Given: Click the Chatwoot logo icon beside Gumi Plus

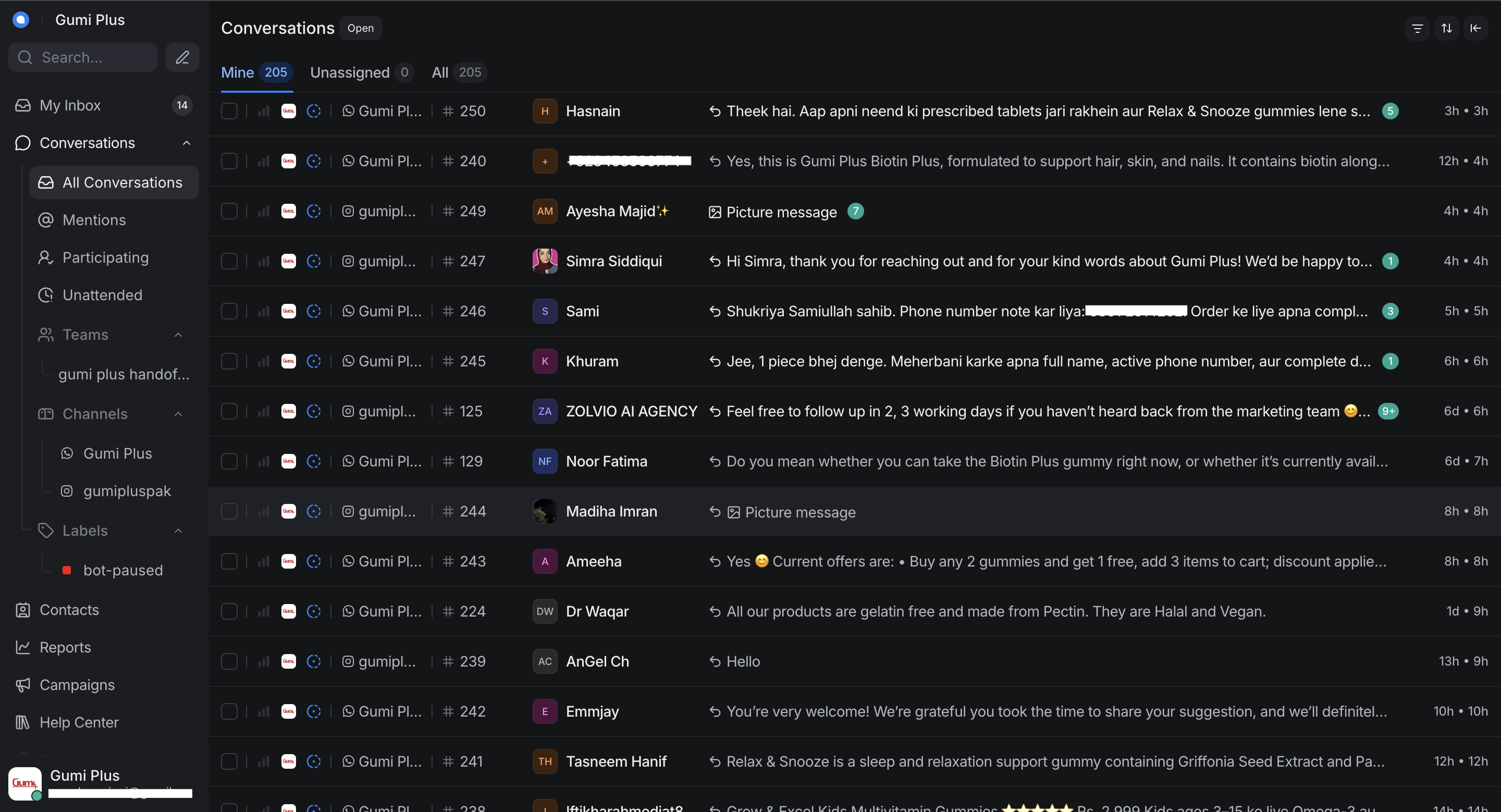Looking at the screenshot, I should [x=21, y=20].
